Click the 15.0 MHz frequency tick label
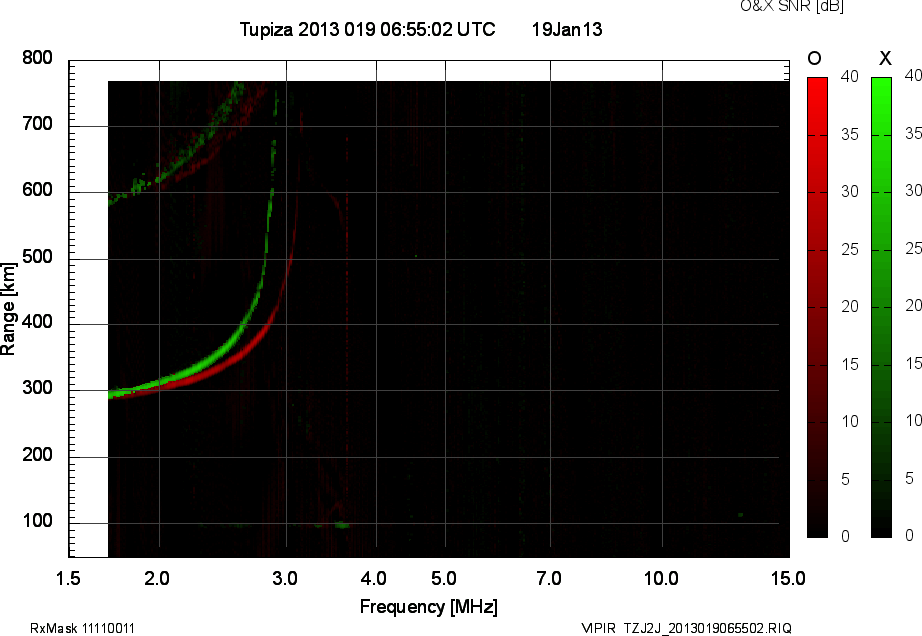This screenshot has height=636, width=922. click(788, 578)
